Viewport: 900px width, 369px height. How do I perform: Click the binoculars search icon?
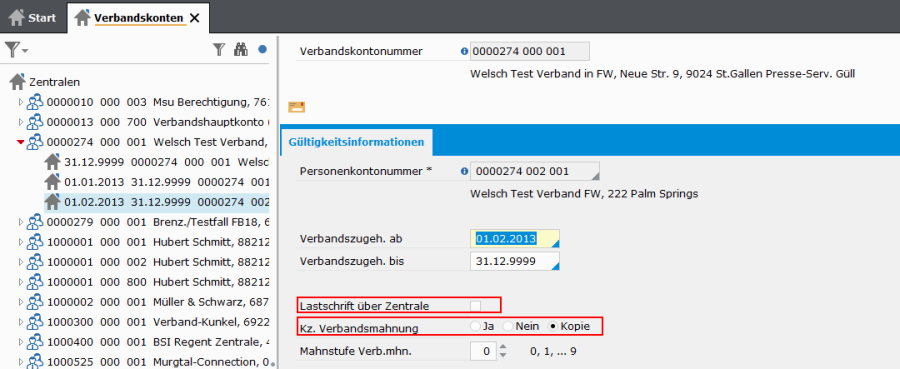click(x=240, y=50)
